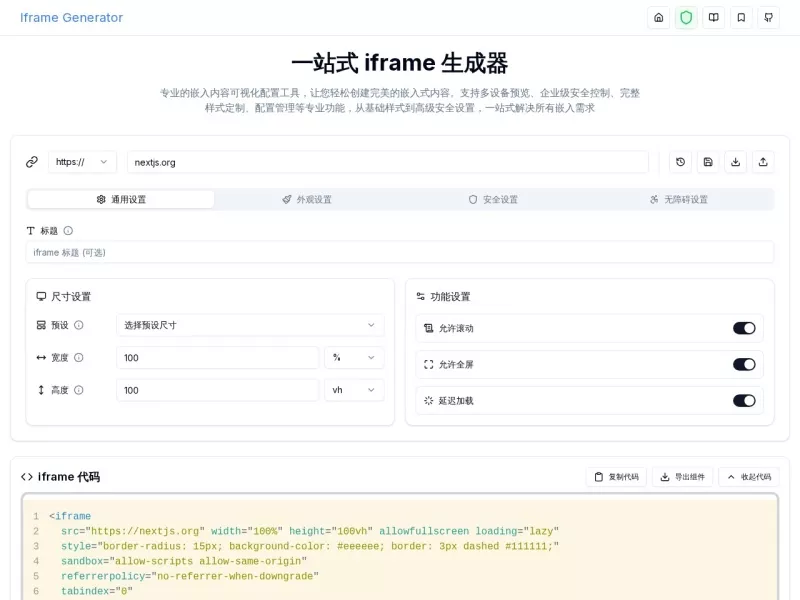Open the 选择预设尺寸 dropdown
800x600 pixels.
[250, 325]
